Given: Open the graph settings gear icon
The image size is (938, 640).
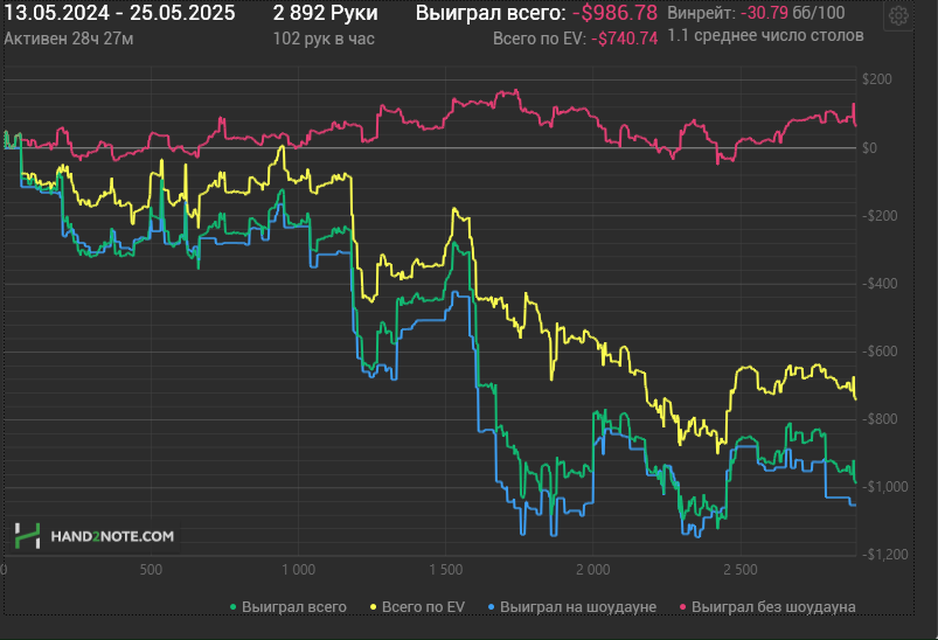Looking at the screenshot, I should click(899, 16).
